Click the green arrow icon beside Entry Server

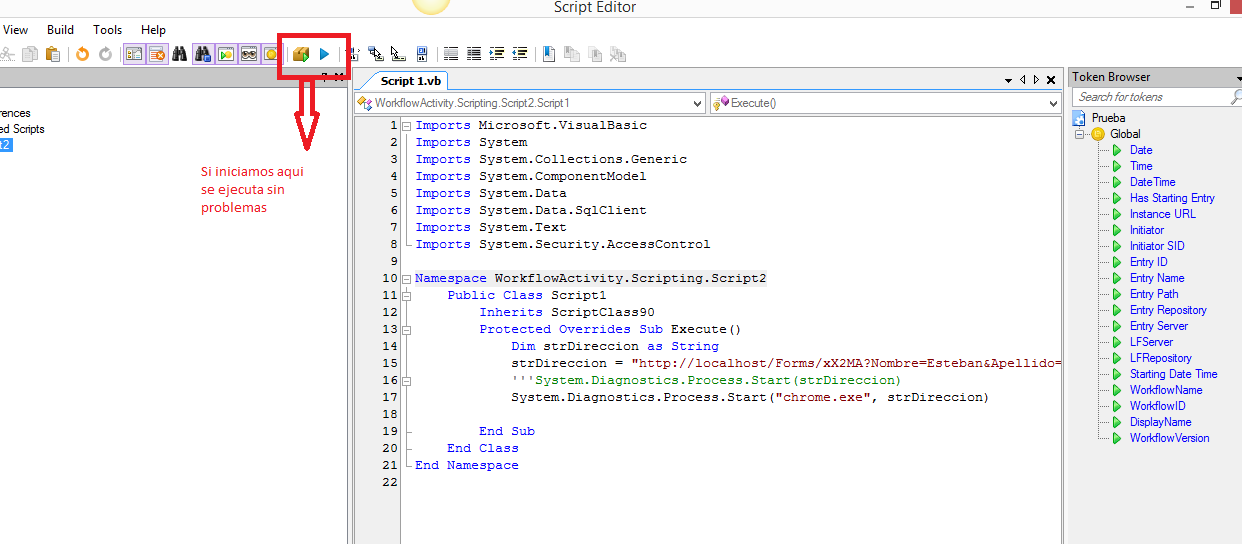tap(1118, 326)
